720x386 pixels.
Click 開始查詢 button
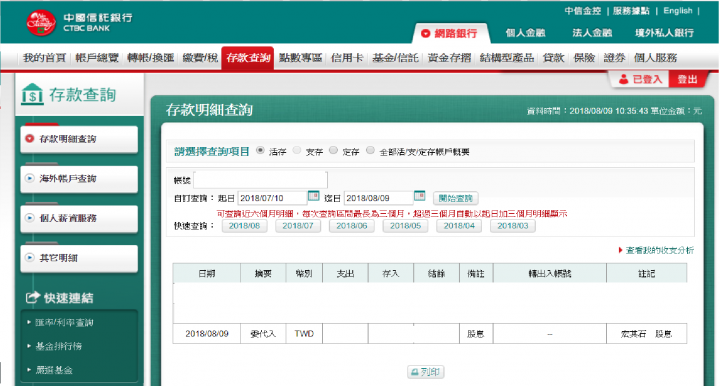456,198
